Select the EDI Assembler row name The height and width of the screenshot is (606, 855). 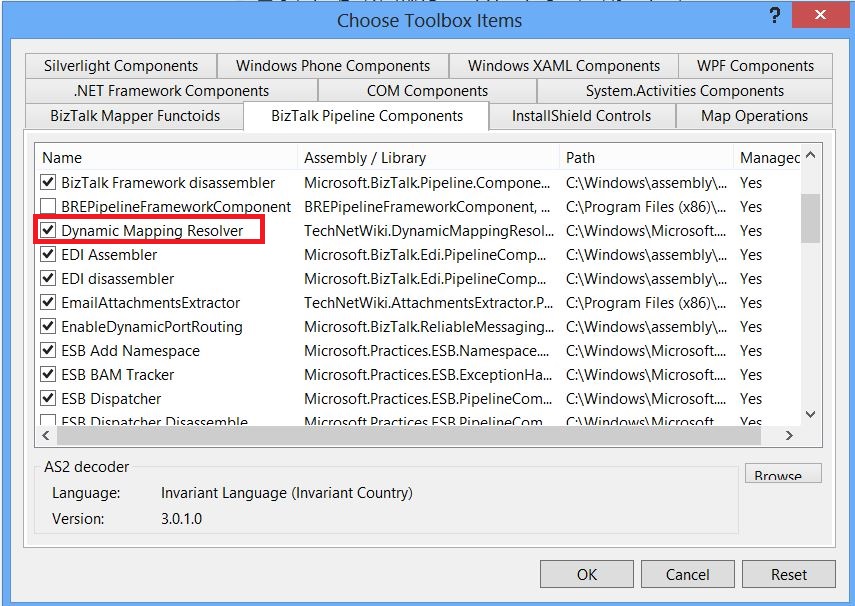pyautogui.click(x=109, y=255)
